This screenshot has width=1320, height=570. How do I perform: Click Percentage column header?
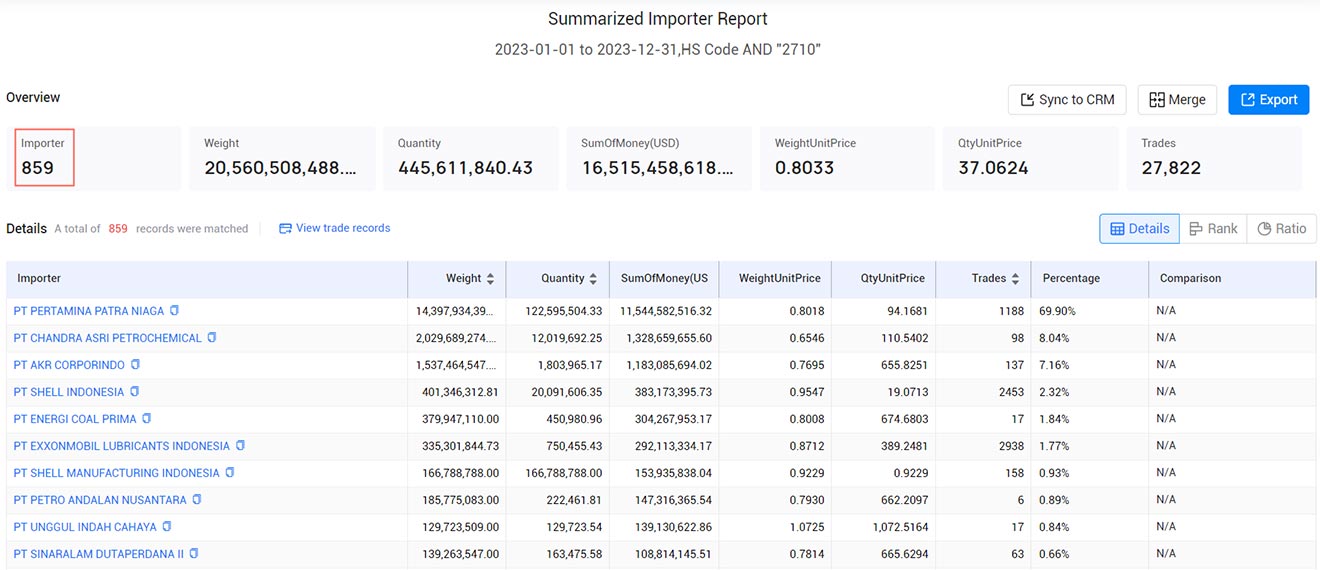[x=1090, y=279]
